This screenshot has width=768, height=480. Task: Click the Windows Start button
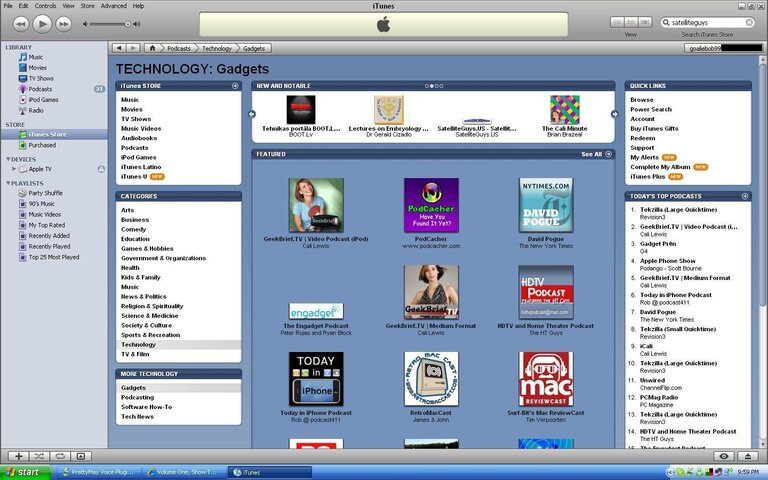pyautogui.click(x=25, y=472)
